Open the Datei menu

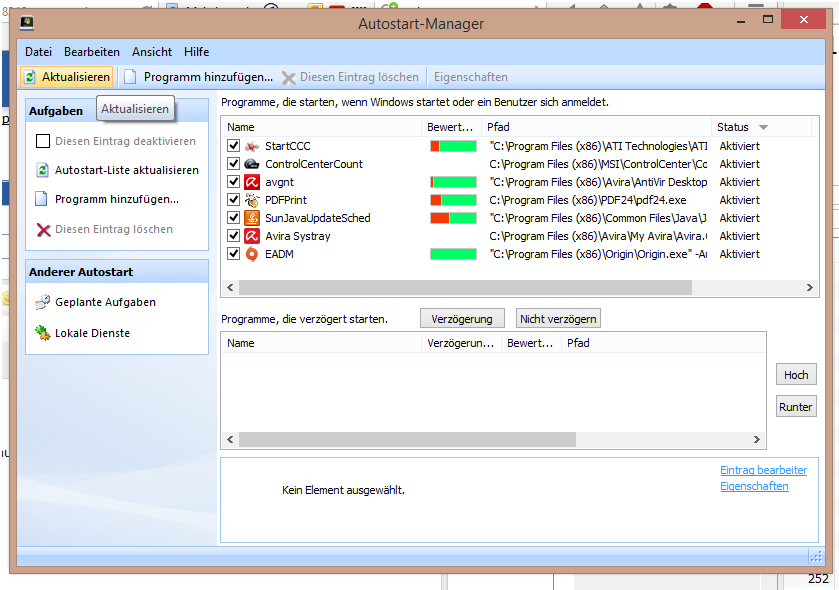39,52
